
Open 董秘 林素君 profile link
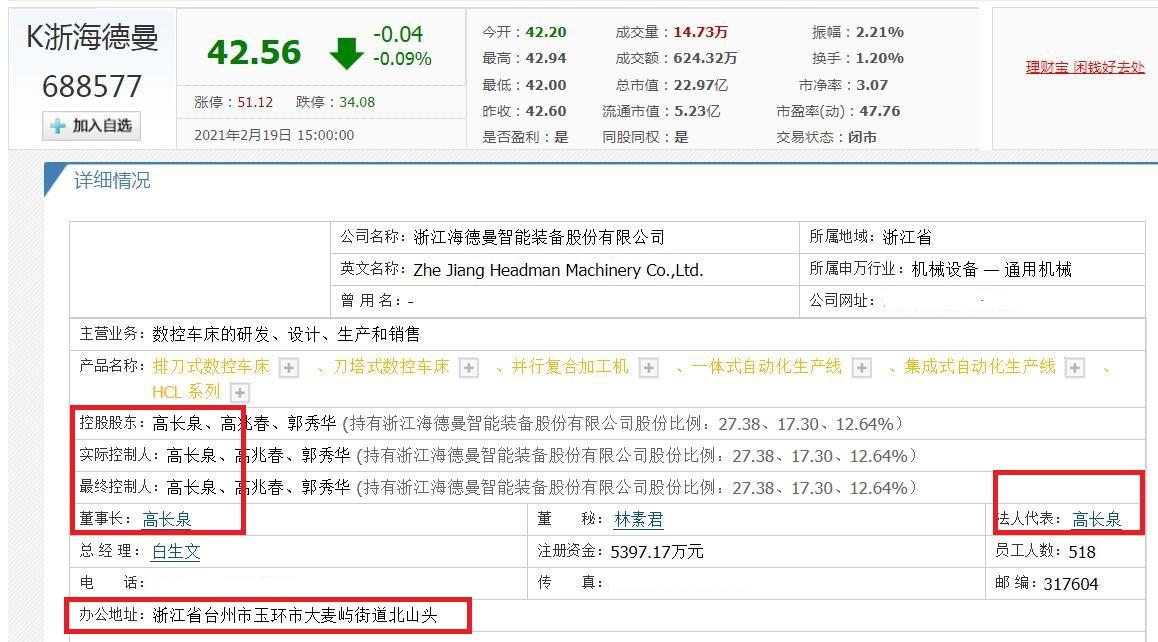tap(639, 519)
